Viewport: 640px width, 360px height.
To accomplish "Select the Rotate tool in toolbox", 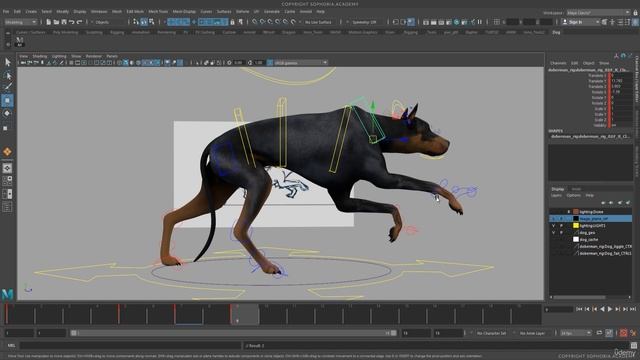I will click(7, 113).
